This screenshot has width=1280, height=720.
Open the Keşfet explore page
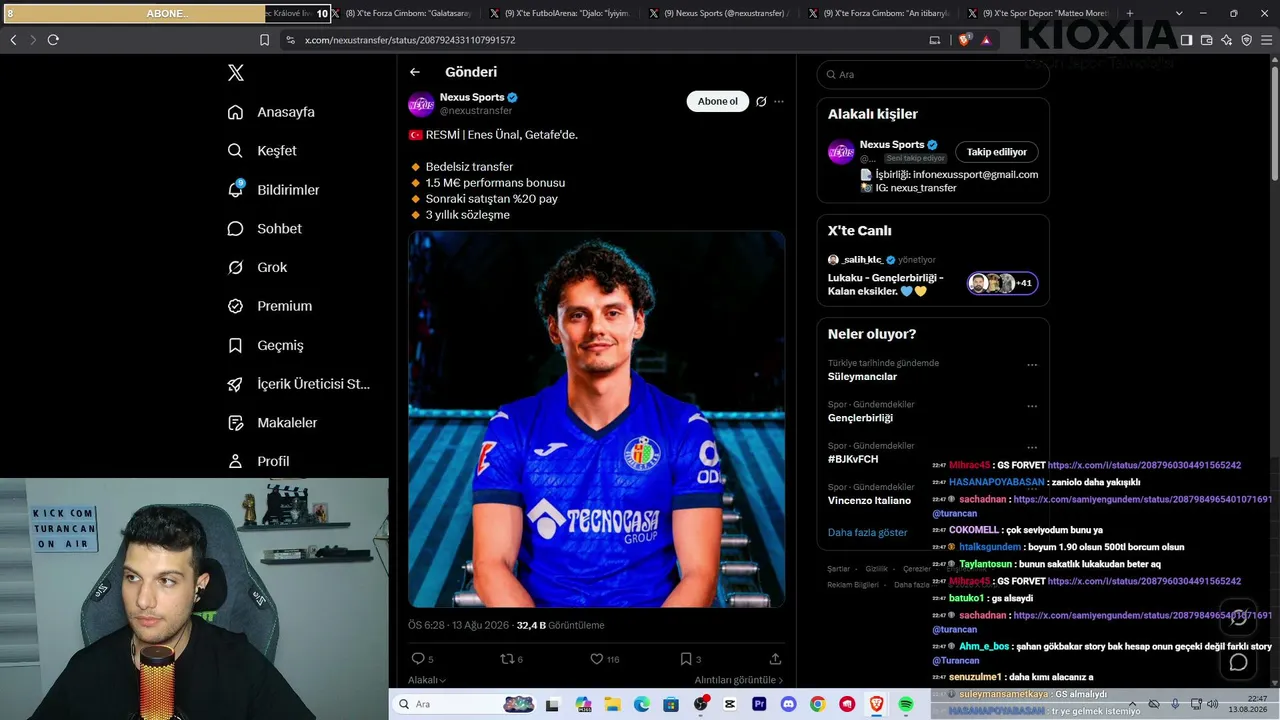click(263, 151)
